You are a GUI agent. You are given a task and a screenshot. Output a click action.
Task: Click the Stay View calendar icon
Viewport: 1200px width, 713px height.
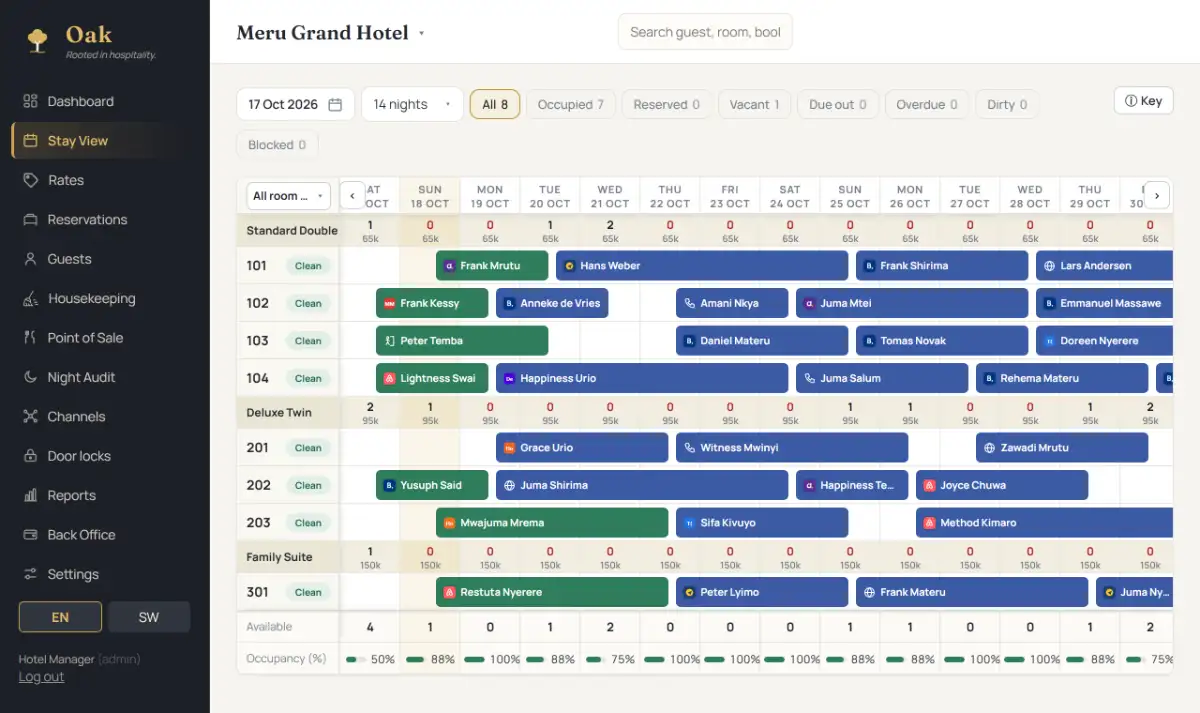(x=30, y=141)
